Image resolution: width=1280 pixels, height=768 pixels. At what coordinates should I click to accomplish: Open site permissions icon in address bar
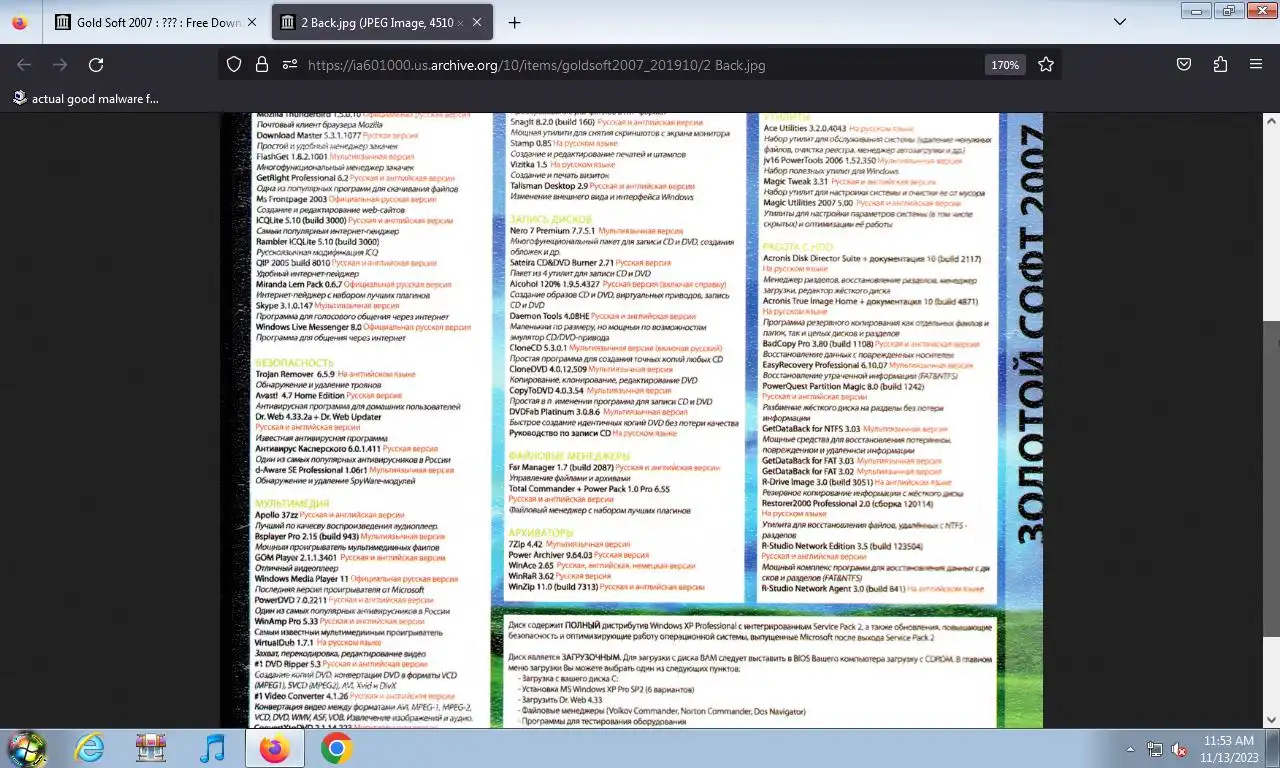(x=290, y=64)
